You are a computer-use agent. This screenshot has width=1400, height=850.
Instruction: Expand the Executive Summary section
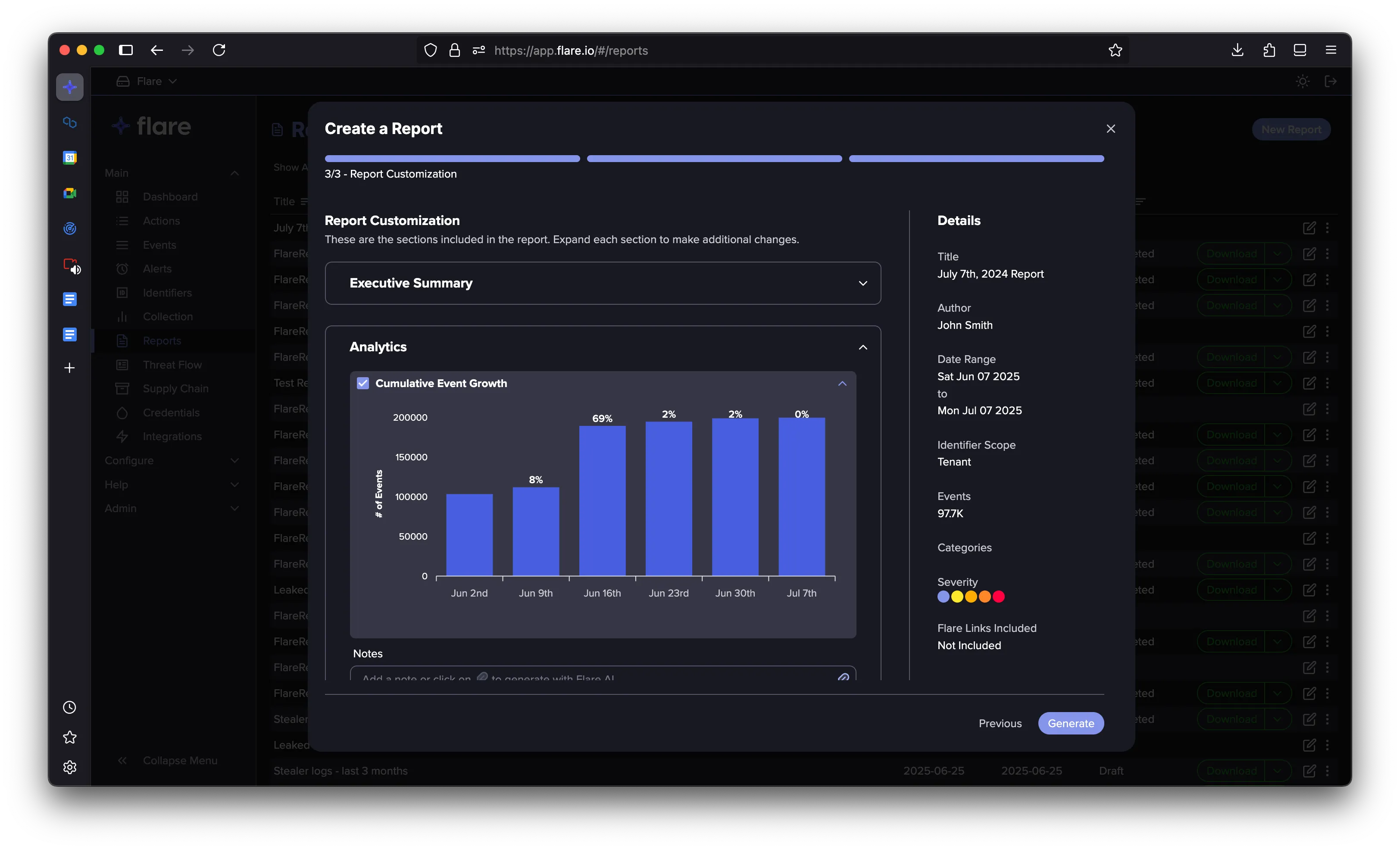point(603,283)
